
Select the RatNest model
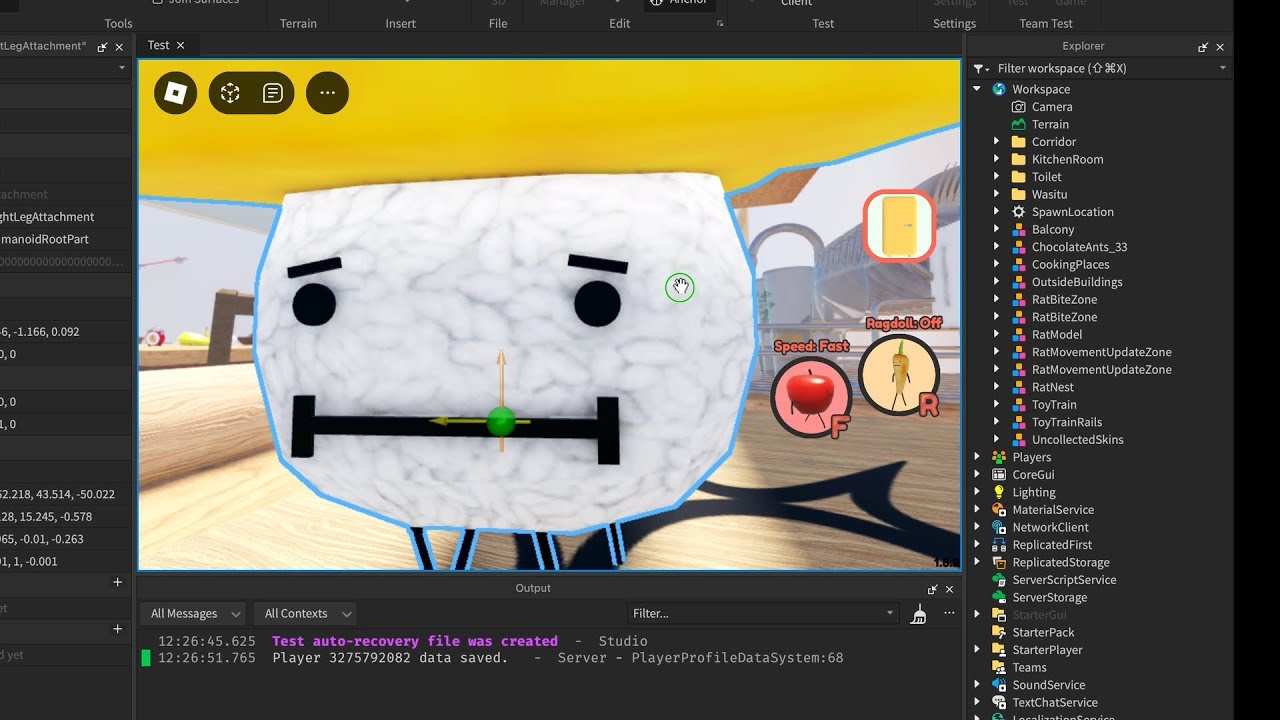click(x=1053, y=387)
